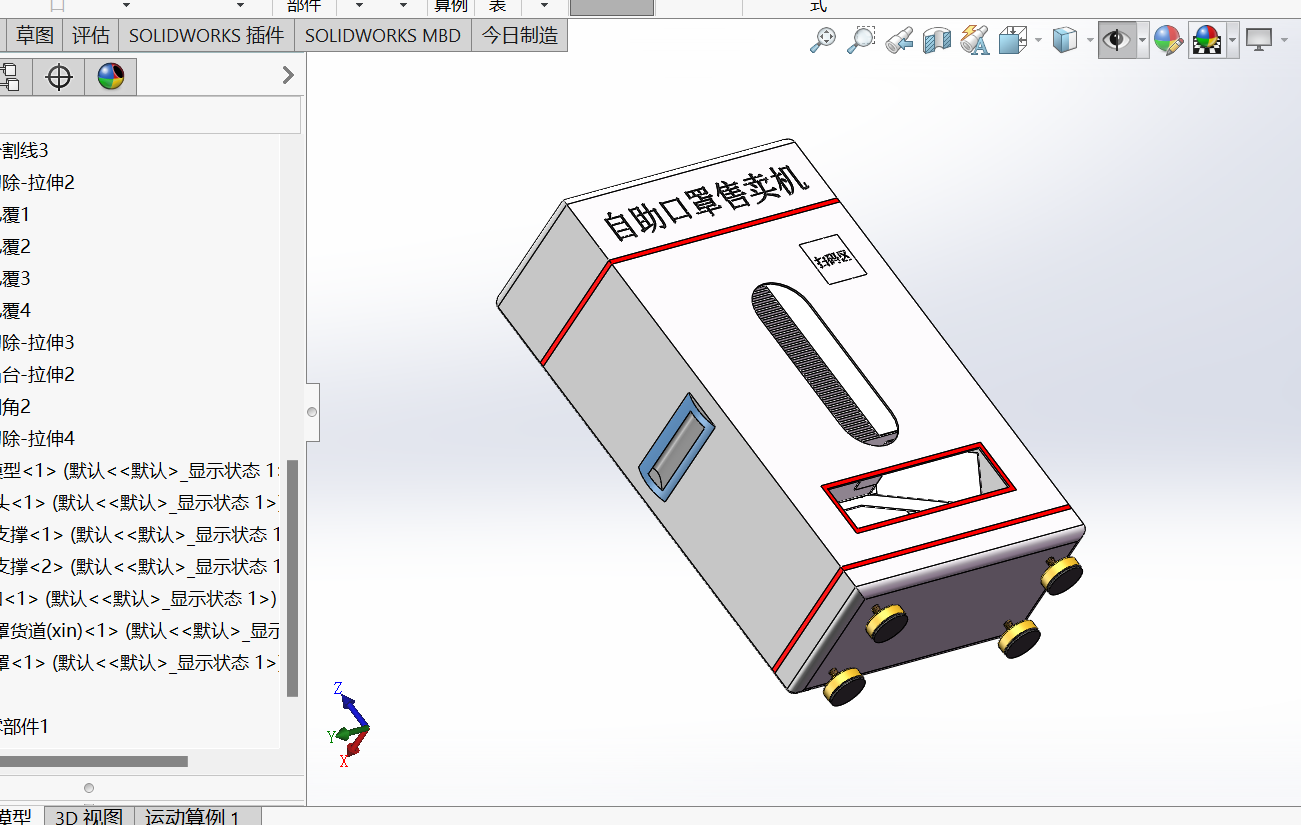The image size is (1301, 825).
Task: Click the View Settings monitor icon
Action: 1259,40
